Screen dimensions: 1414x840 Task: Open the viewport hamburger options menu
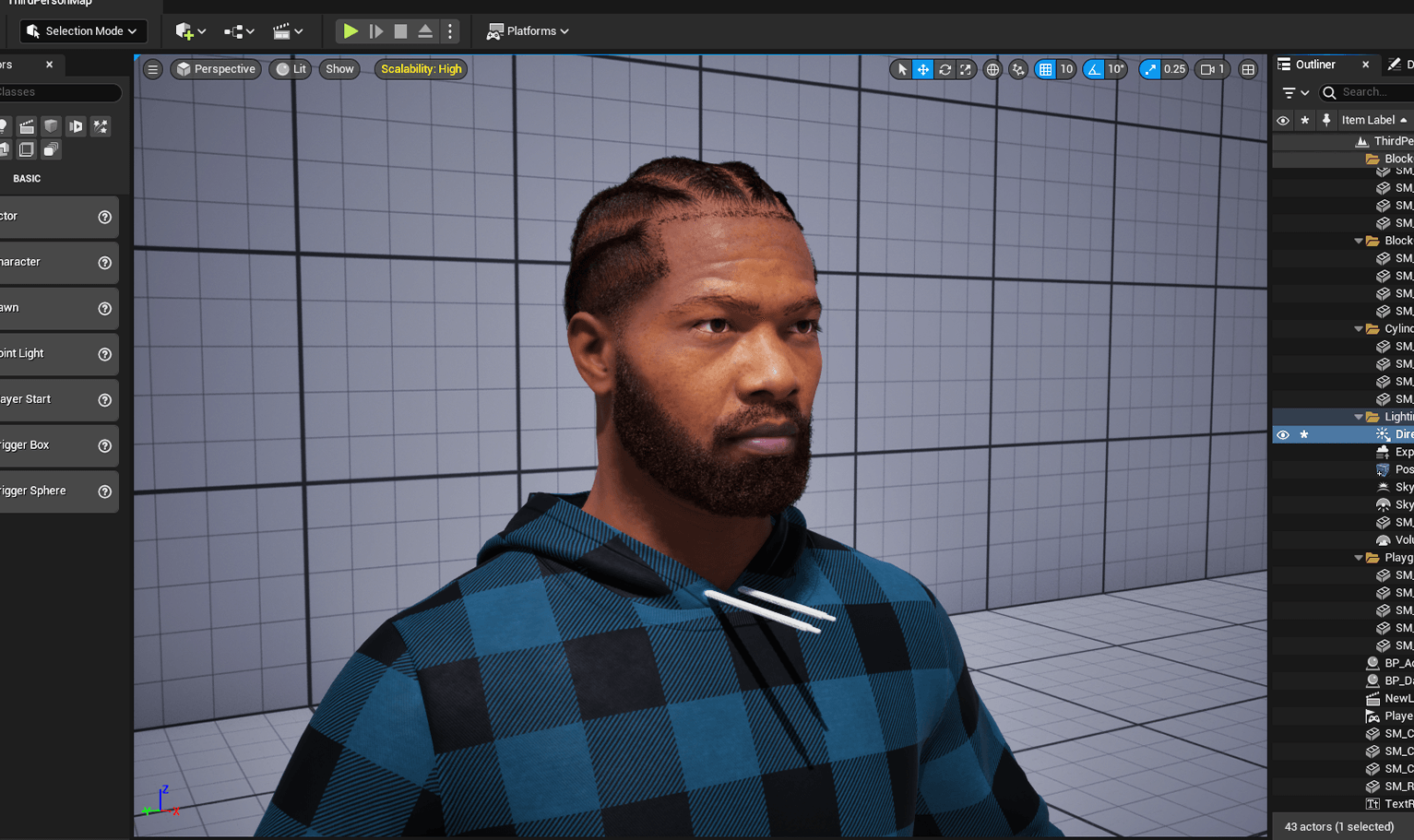tap(153, 69)
